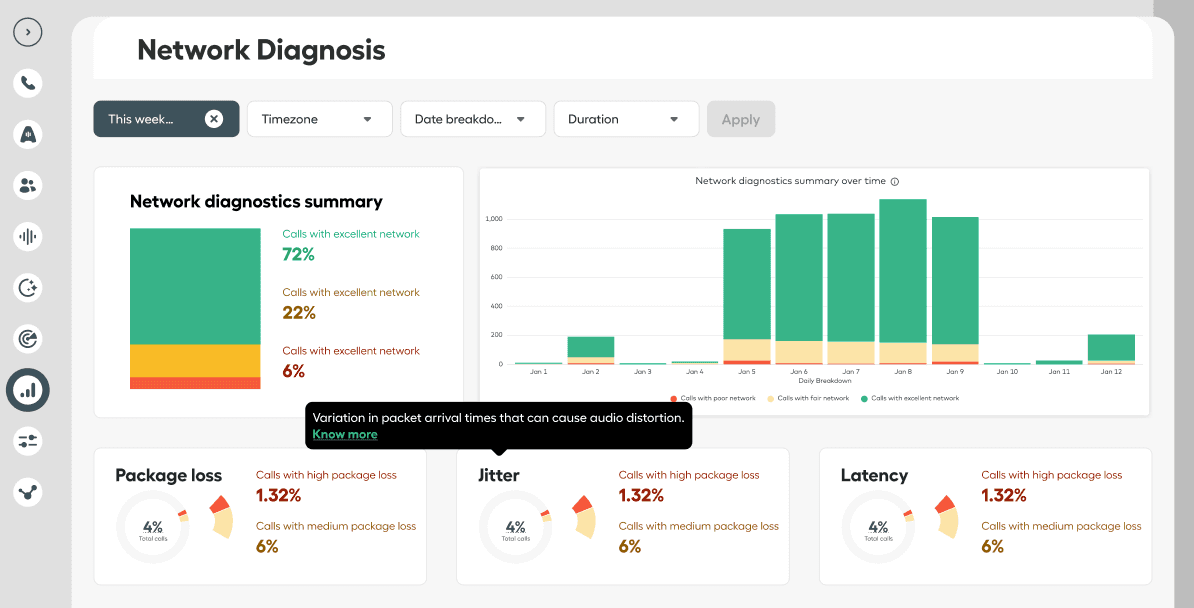Expand the Date breakdown dropdown
Image resolution: width=1194 pixels, height=608 pixels.
[472, 119]
